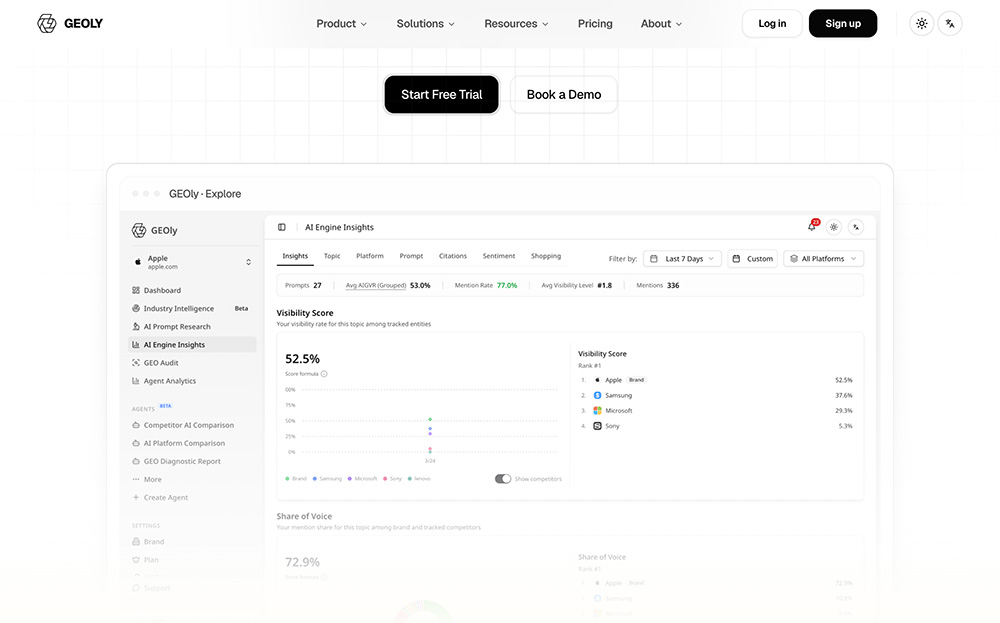
Task: Click the Beta badge beside Industry Intelligence
Action: click(x=241, y=309)
